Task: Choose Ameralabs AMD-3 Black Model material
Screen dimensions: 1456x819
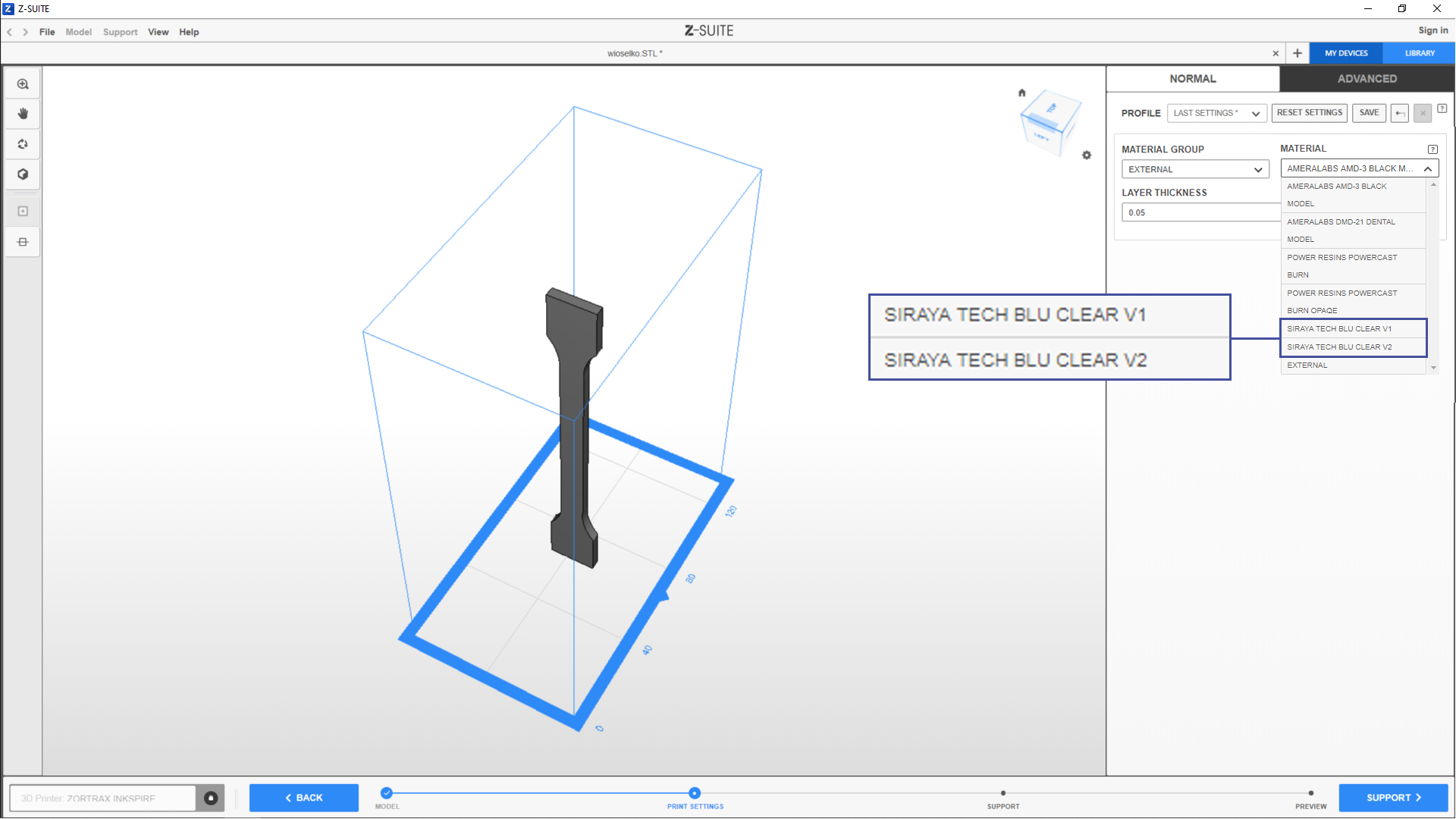Action: (1354, 195)
